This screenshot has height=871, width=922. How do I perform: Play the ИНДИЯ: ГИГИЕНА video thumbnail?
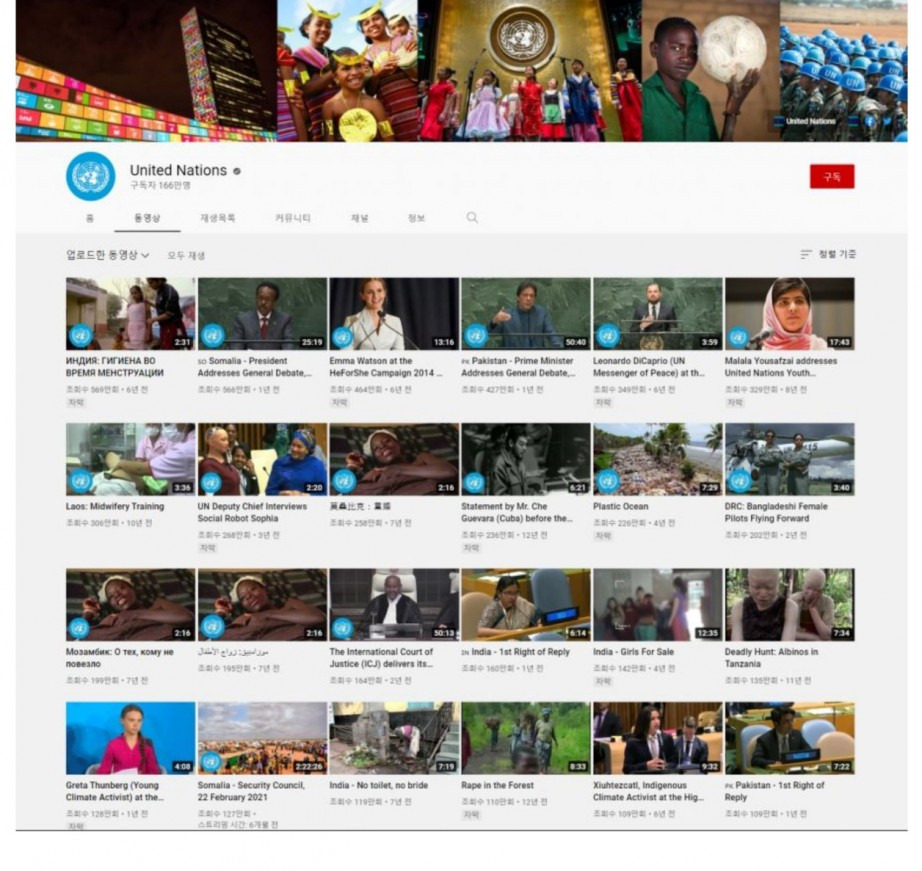(x=131, y=314)
